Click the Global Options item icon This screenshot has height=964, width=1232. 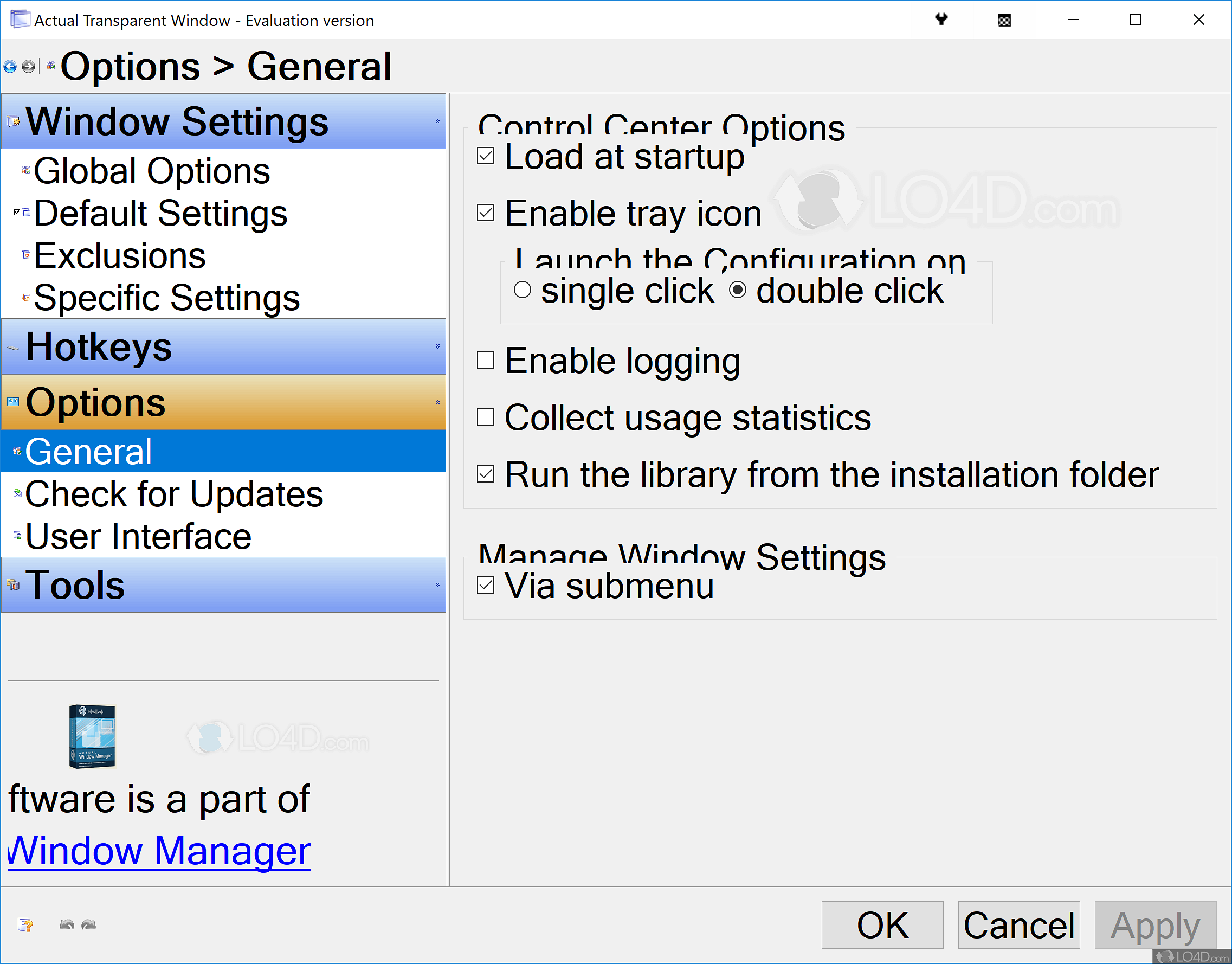26,170
